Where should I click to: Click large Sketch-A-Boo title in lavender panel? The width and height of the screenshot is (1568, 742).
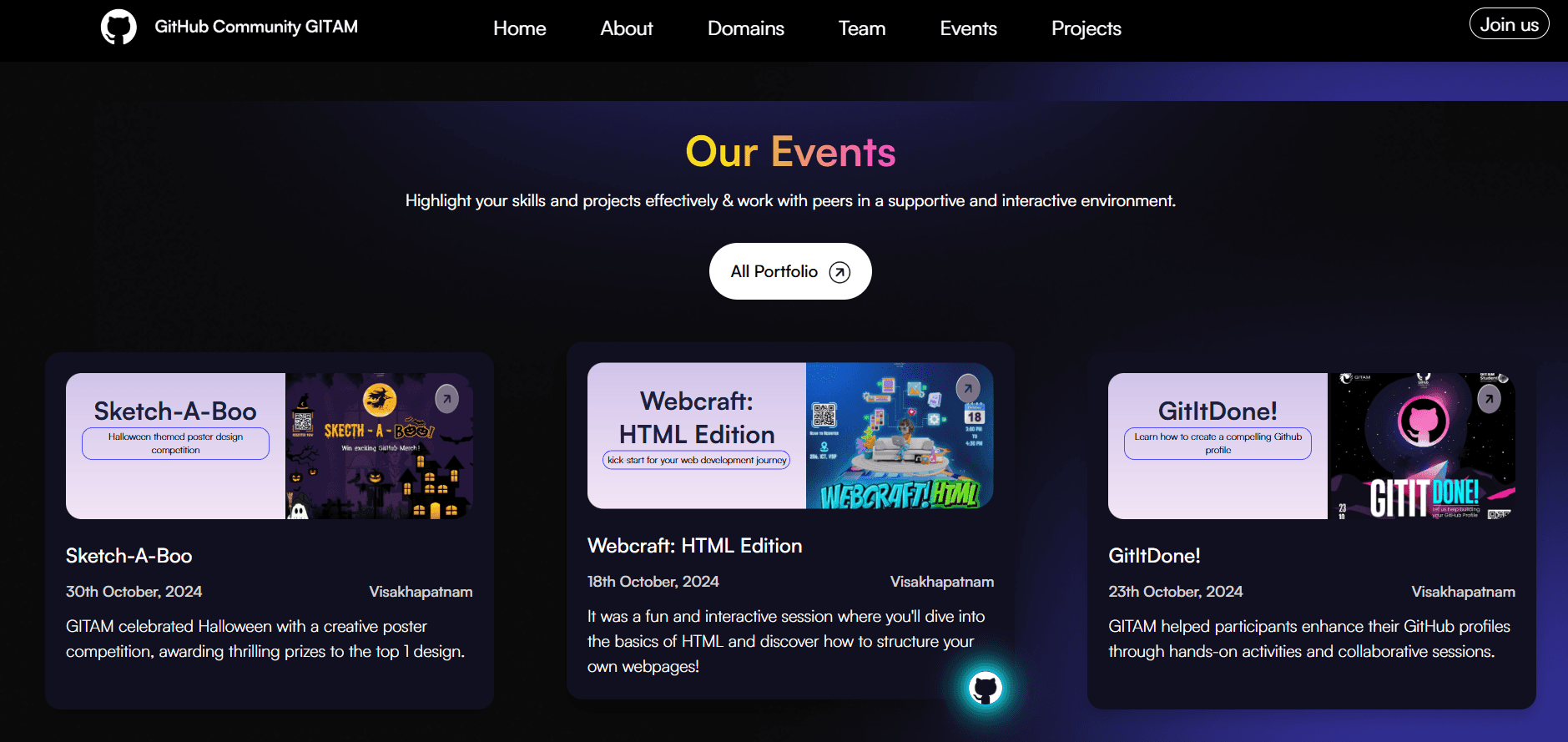point(175,411)
